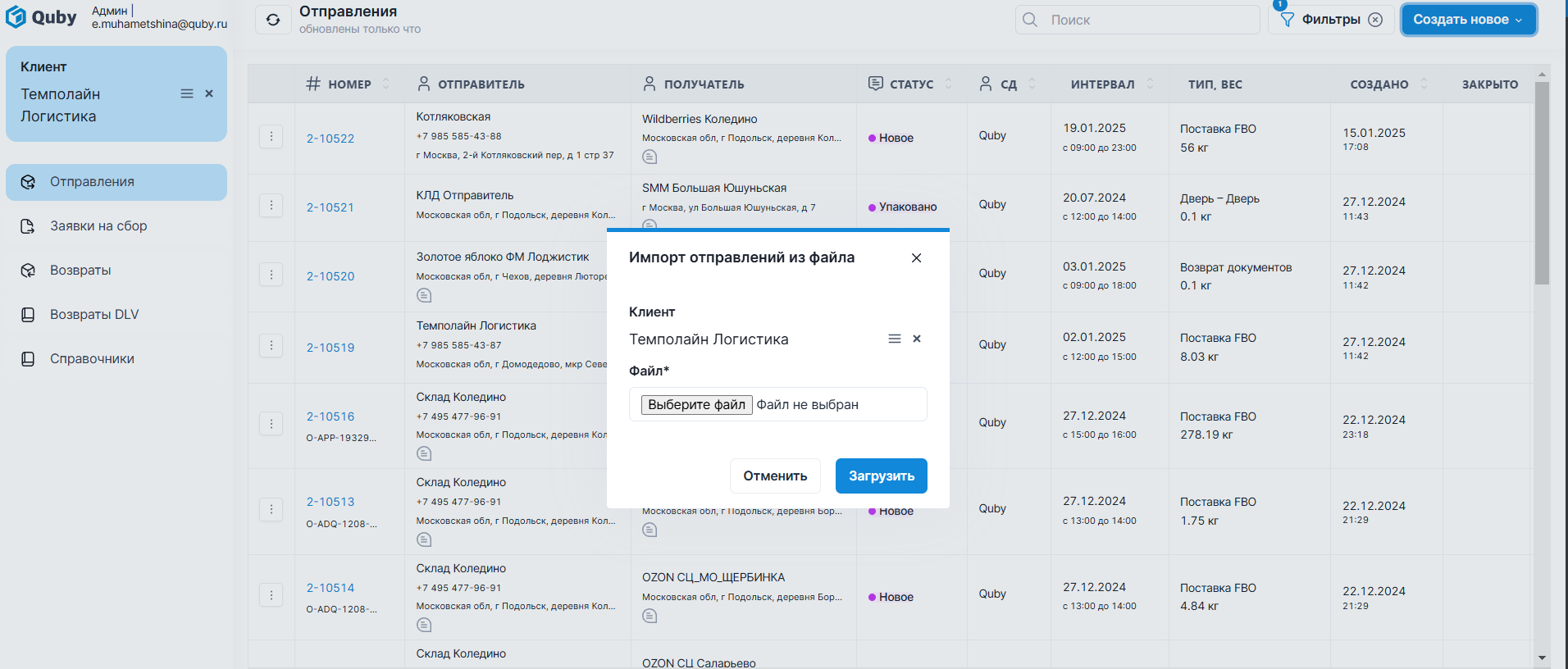Viewport: 1568px width, 669px height.
Task: Open row actions menu for 2-10513
Action: click(271, 509)
